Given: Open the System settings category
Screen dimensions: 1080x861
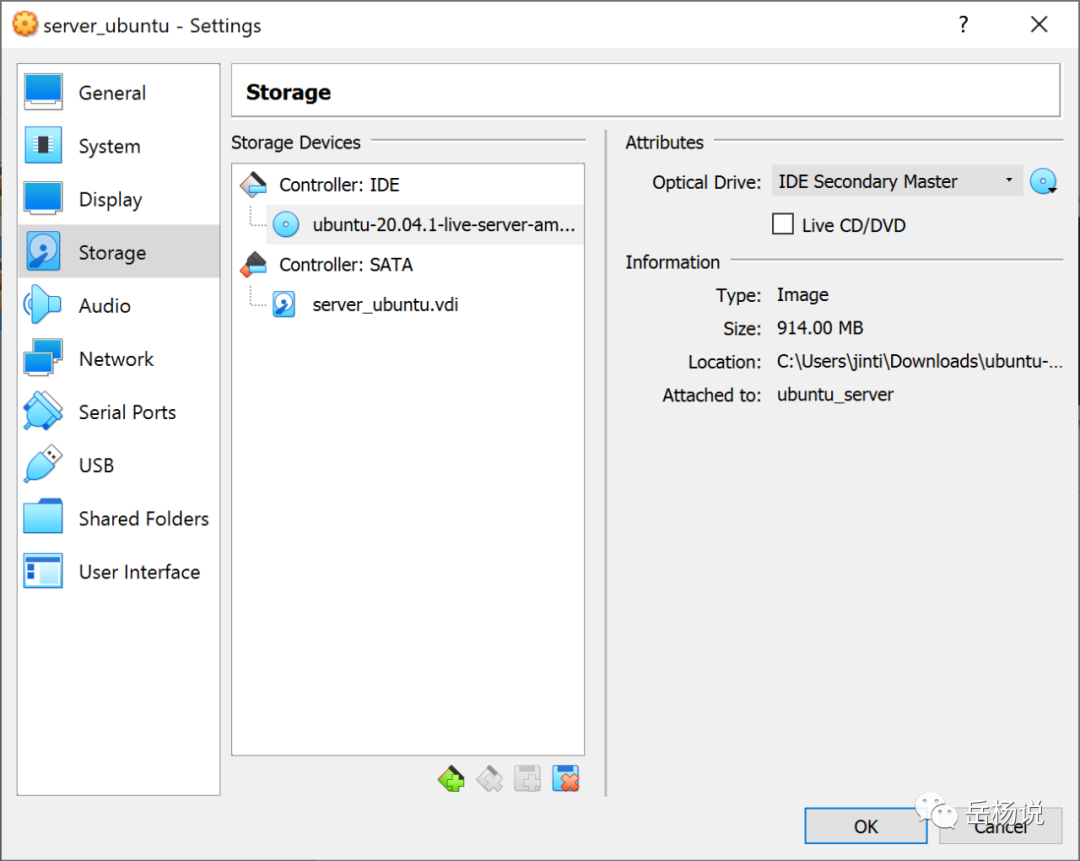Looking at the screenshot, I should [118, 146].
